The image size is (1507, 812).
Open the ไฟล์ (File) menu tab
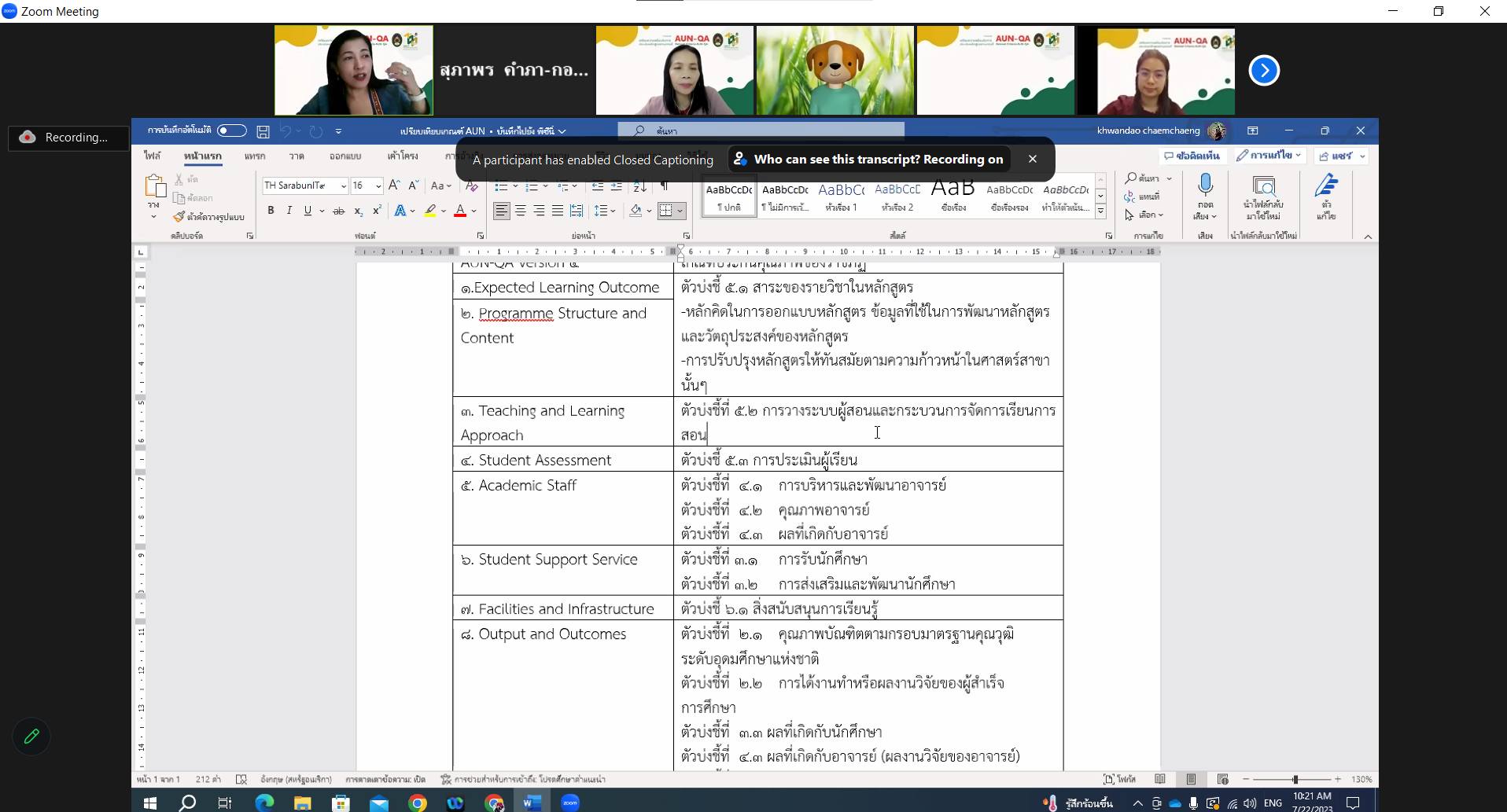pos(153,156)
